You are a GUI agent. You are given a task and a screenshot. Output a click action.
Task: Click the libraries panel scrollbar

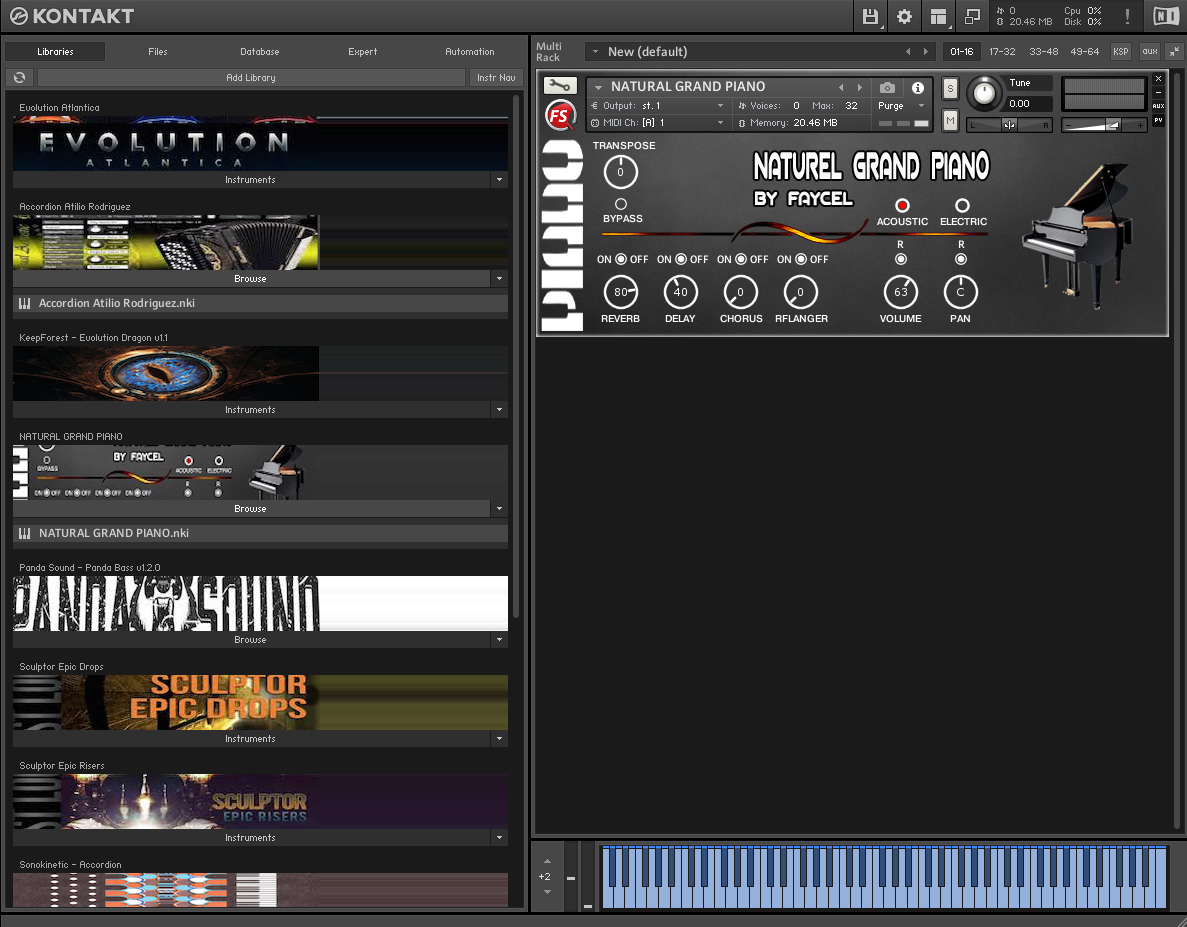(x=517, y=356)
